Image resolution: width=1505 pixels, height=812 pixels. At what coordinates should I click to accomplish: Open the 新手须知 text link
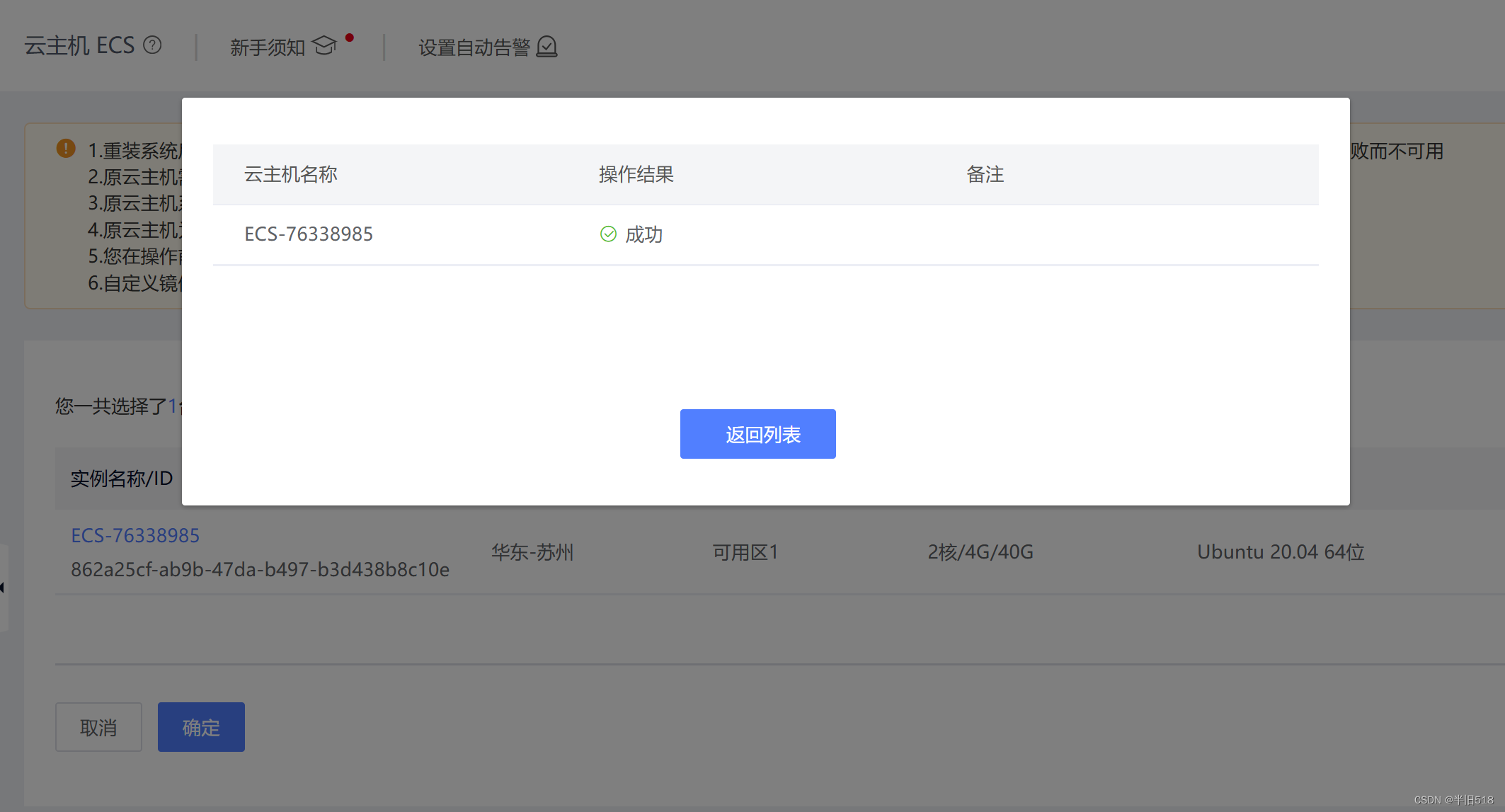tap(268, 47)
